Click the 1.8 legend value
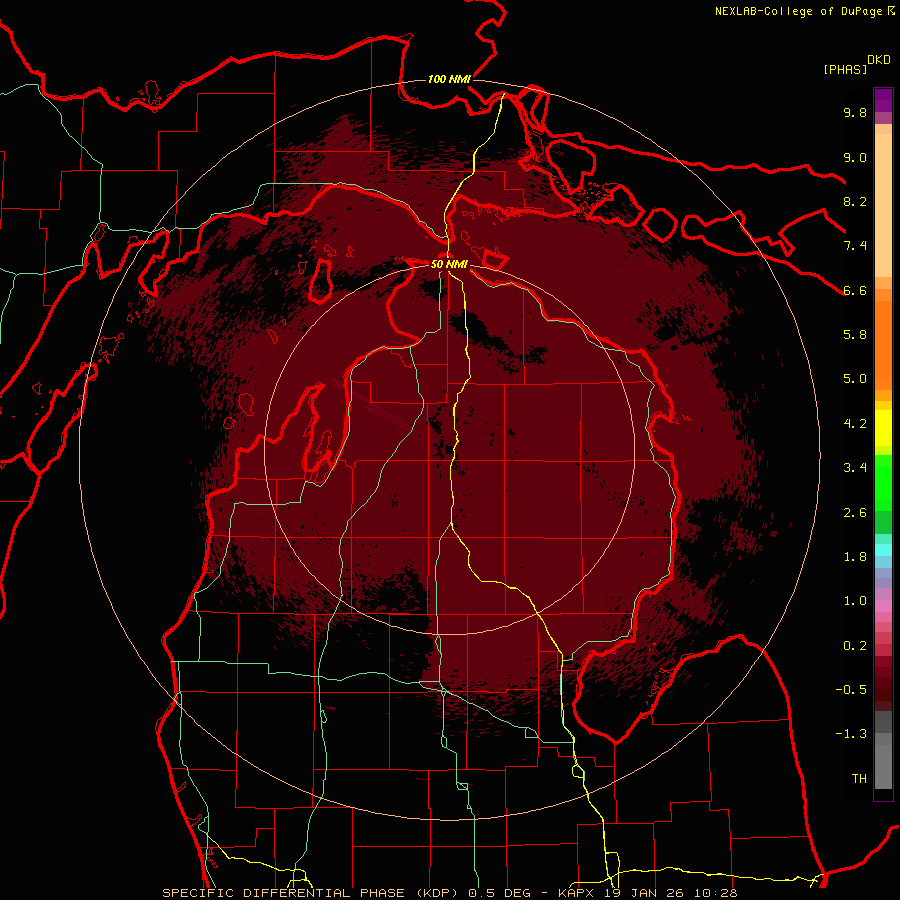The image size is (900, 900). click(x=855, y=557)
